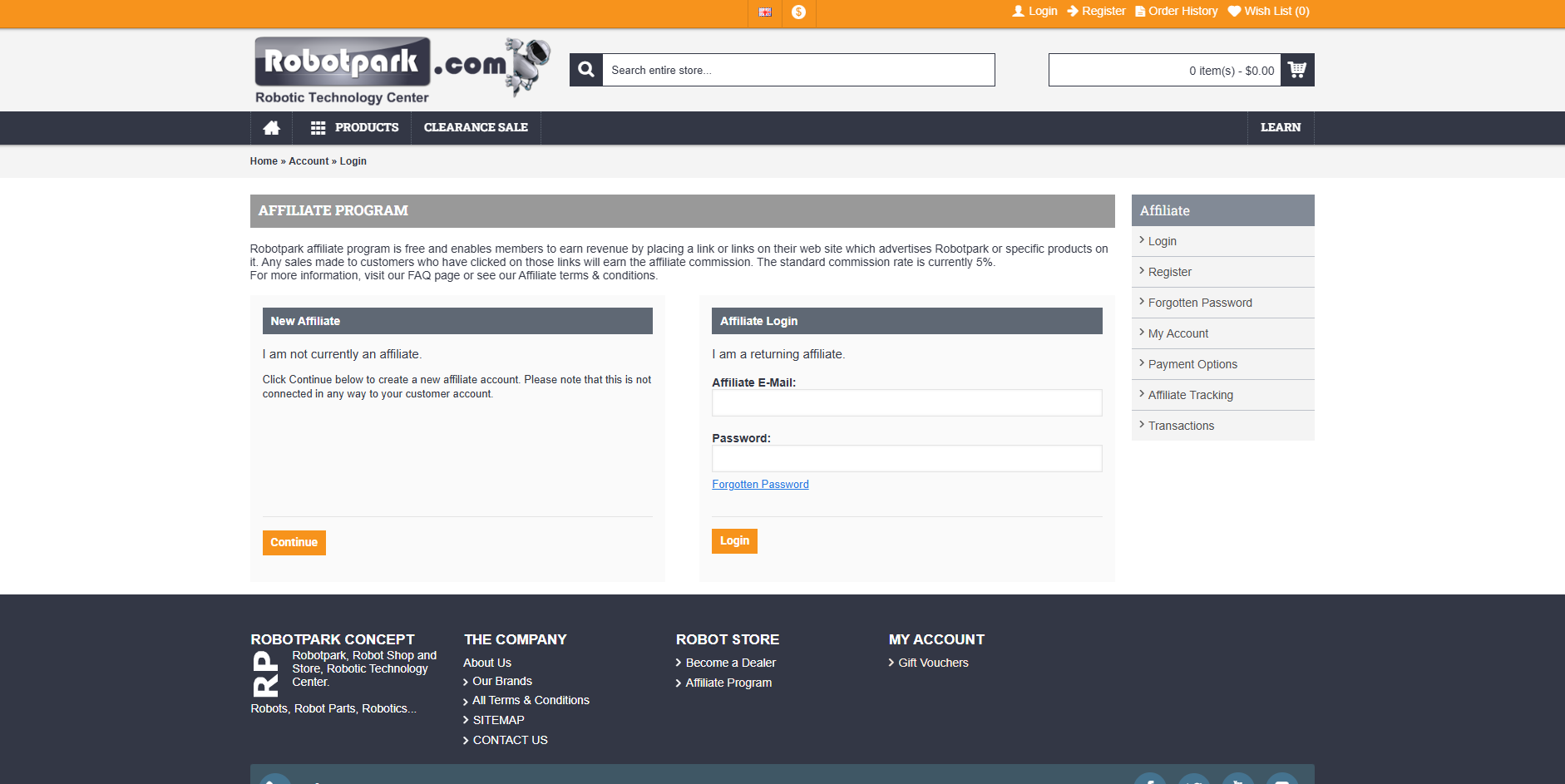This screenshot has height=784, width=1565.
Task: Select the language flag icon
Action: 765,12
